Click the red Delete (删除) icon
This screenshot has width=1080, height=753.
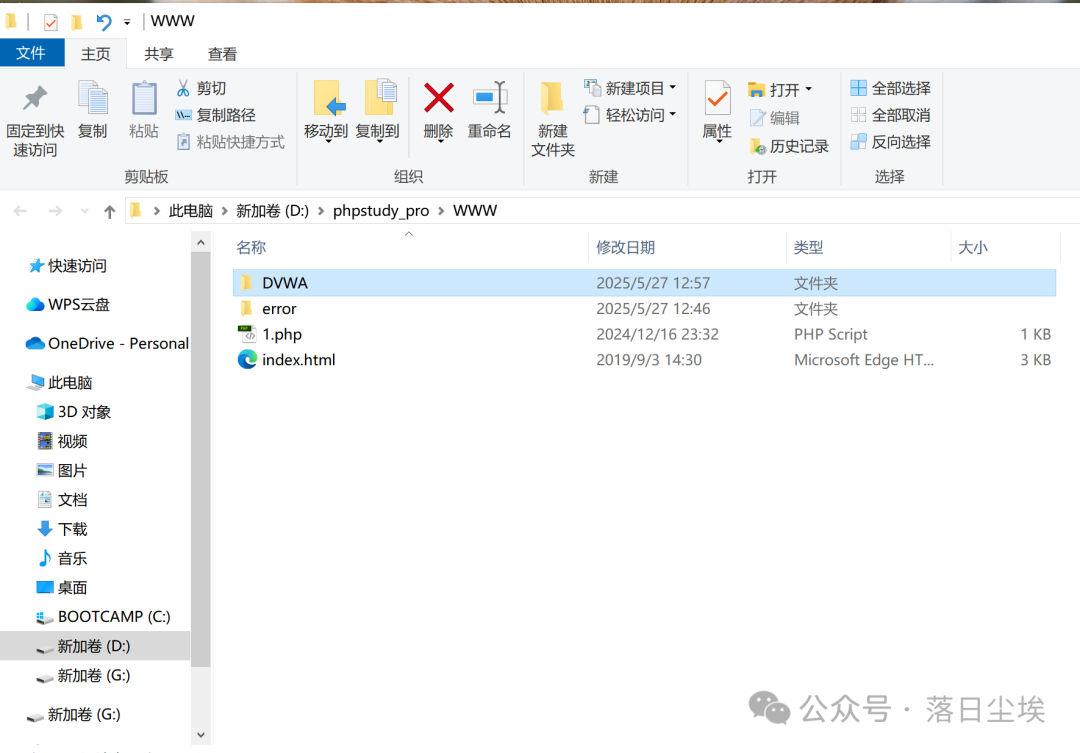(x=438, y=98)
